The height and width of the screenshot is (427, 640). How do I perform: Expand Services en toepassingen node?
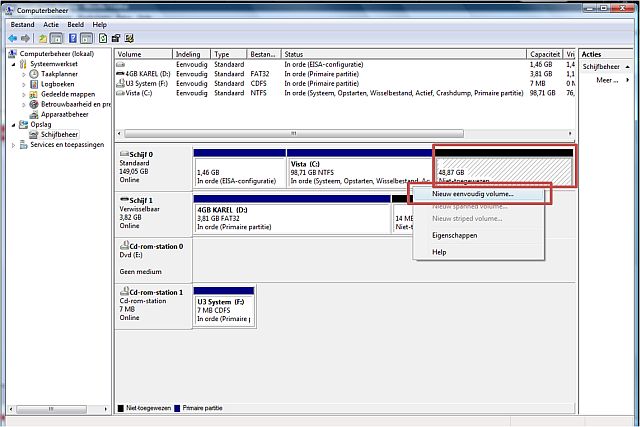[x=13, y=145]
